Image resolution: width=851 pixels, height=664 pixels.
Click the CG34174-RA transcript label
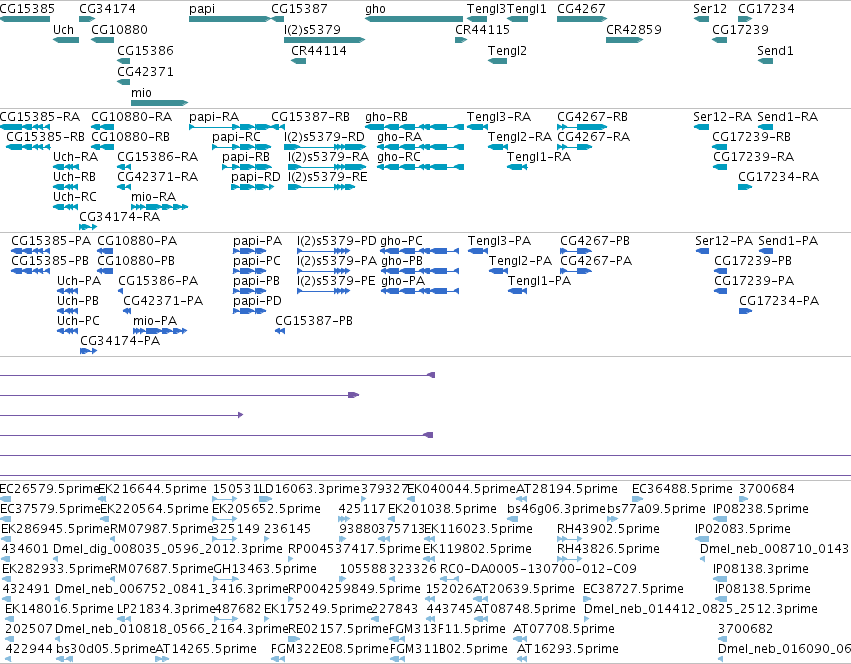click(x=120, y=217)
